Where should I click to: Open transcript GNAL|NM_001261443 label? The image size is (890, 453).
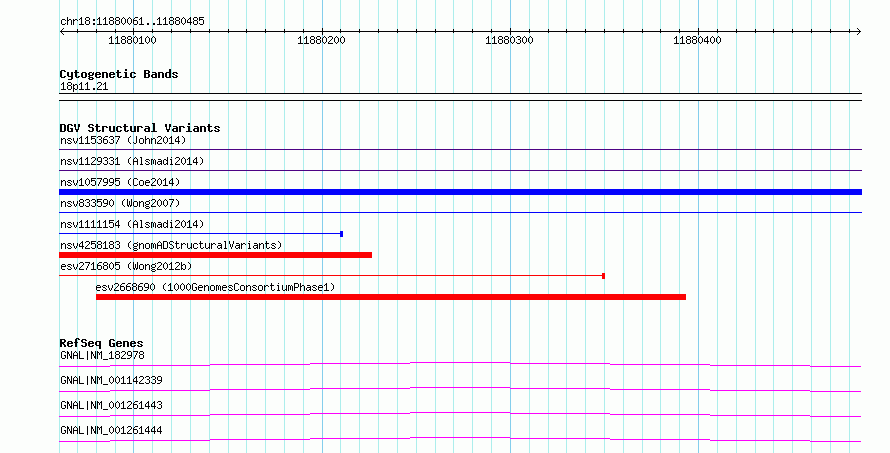111,405
